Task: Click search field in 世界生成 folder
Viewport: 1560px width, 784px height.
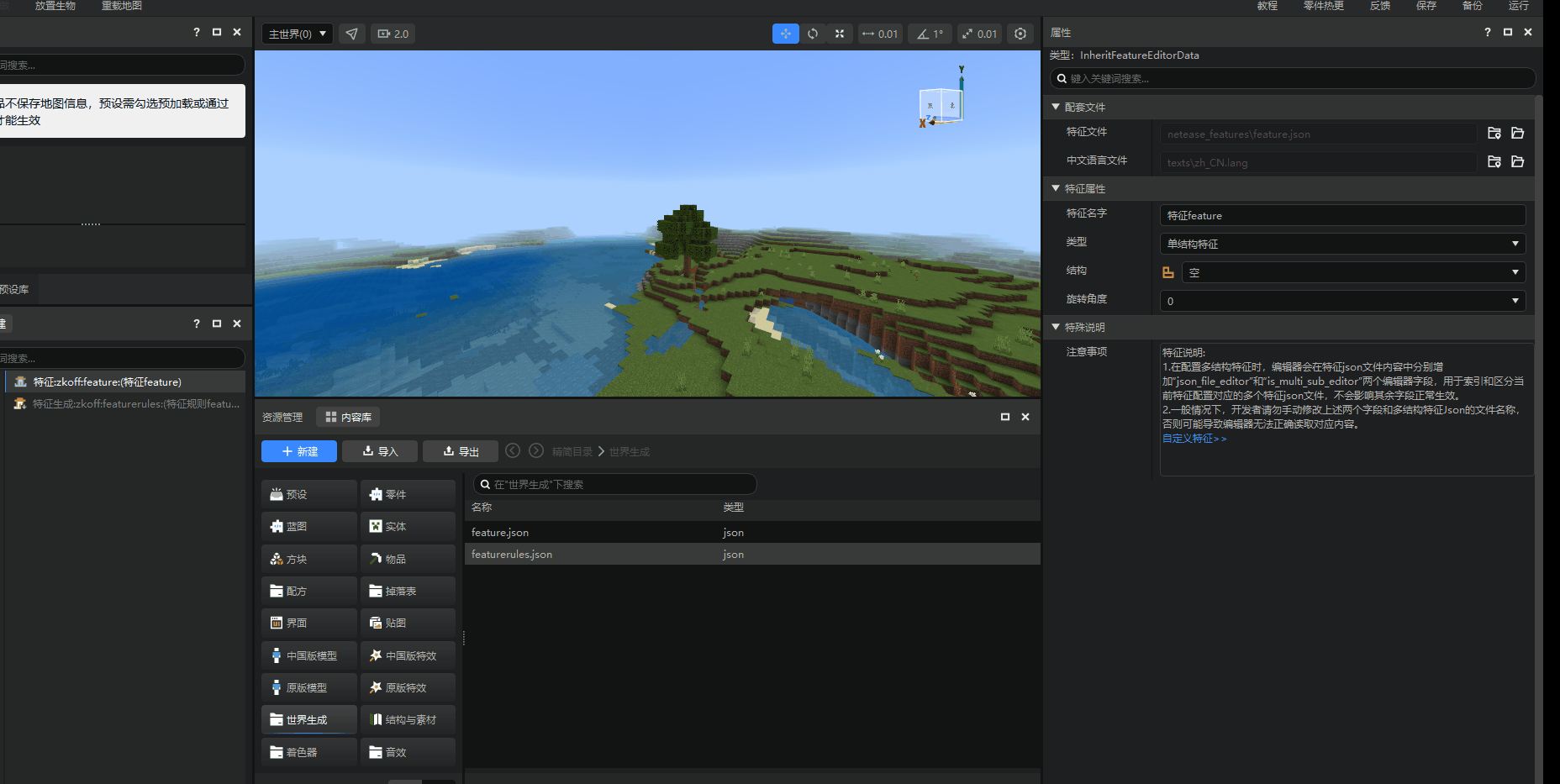Action: [x=615, y=484]
